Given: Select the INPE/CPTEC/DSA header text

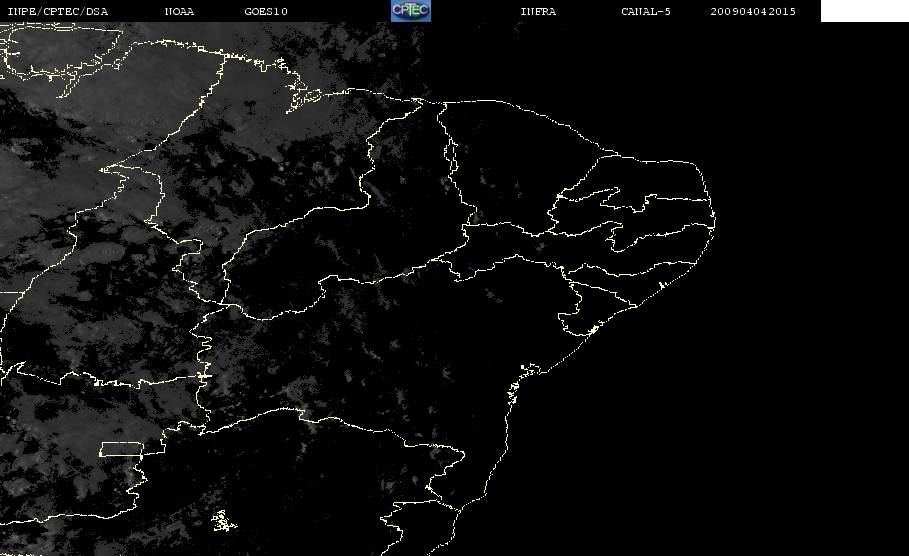Looking at the screenshot, I should pyautogui.click(x=58, y=11).
